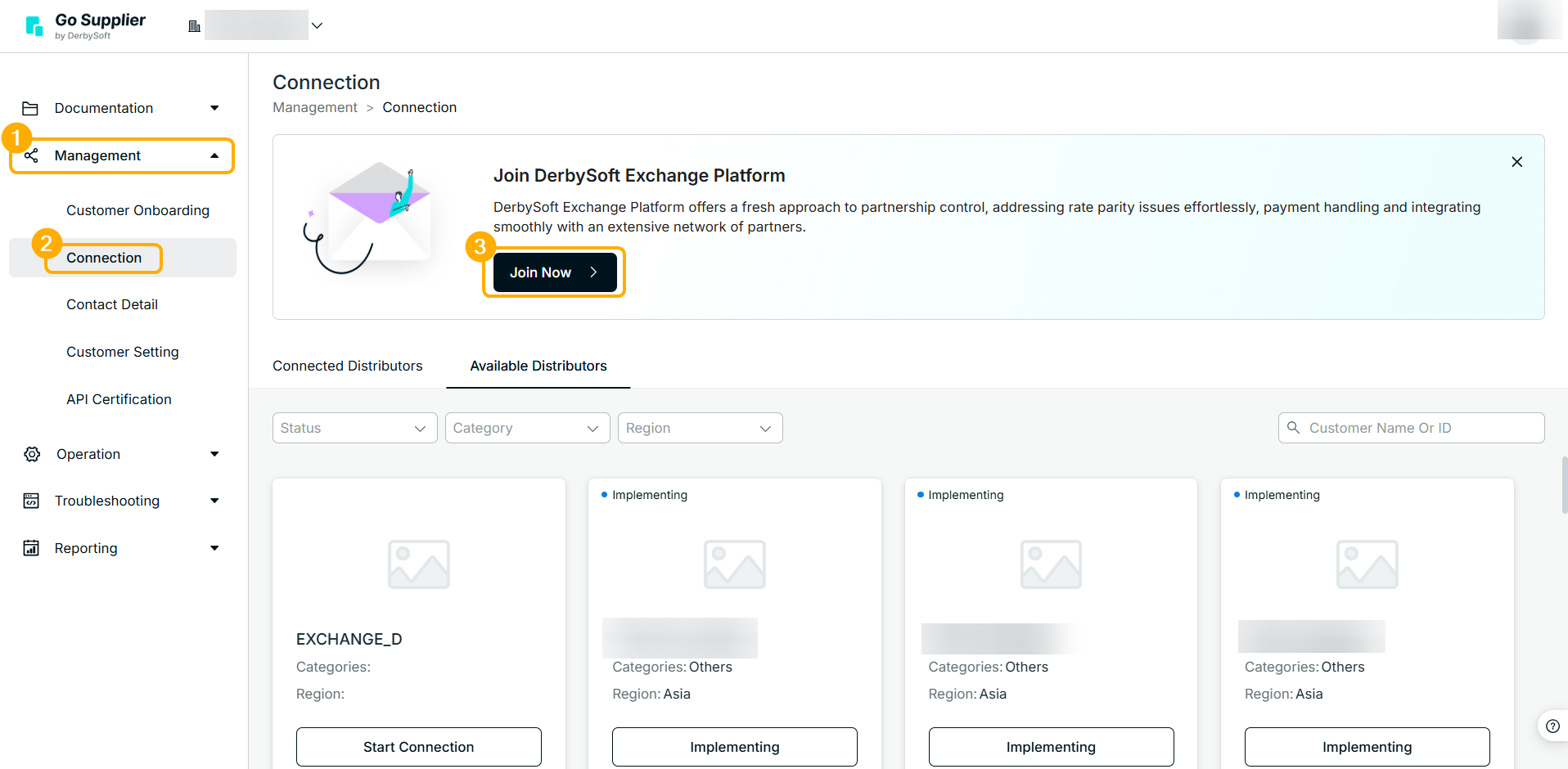The image size is (1568, 769).
Task: Click the help question mark icon
Action: tap(1552, 726)
